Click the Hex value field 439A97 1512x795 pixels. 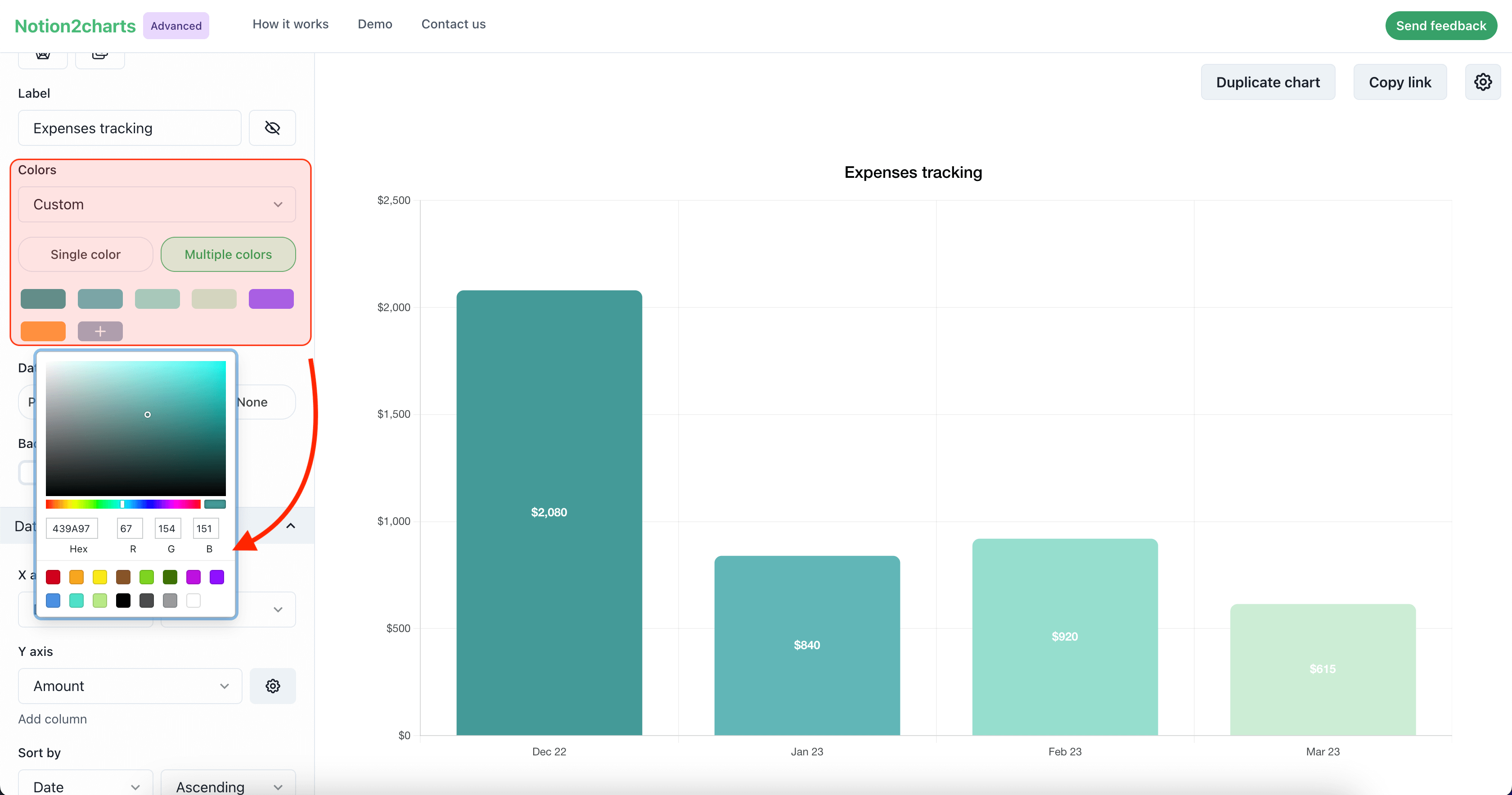[x=72, y=528]
